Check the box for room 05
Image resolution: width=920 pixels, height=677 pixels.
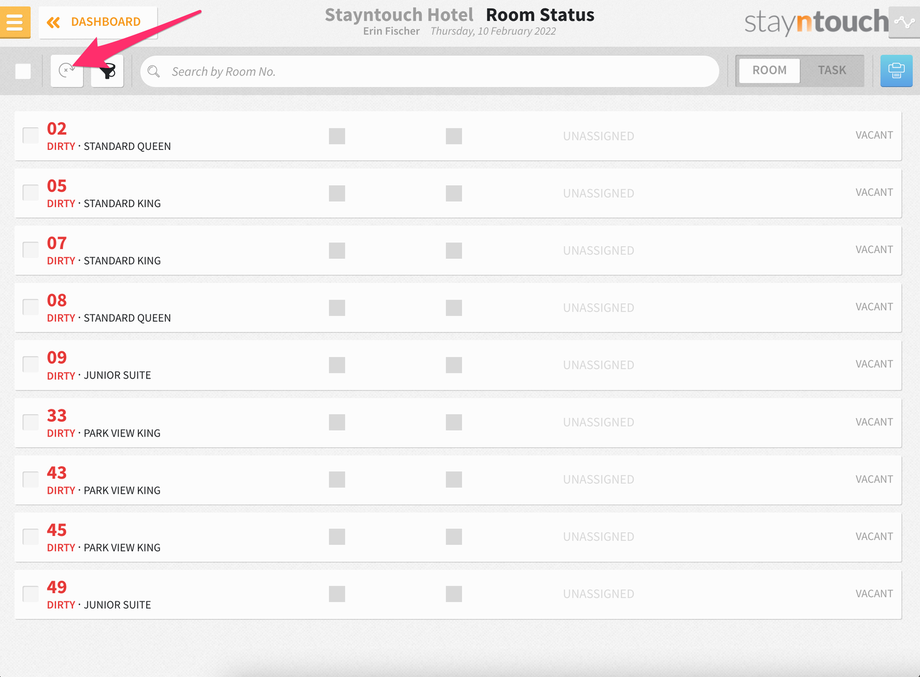pos(31,192)
